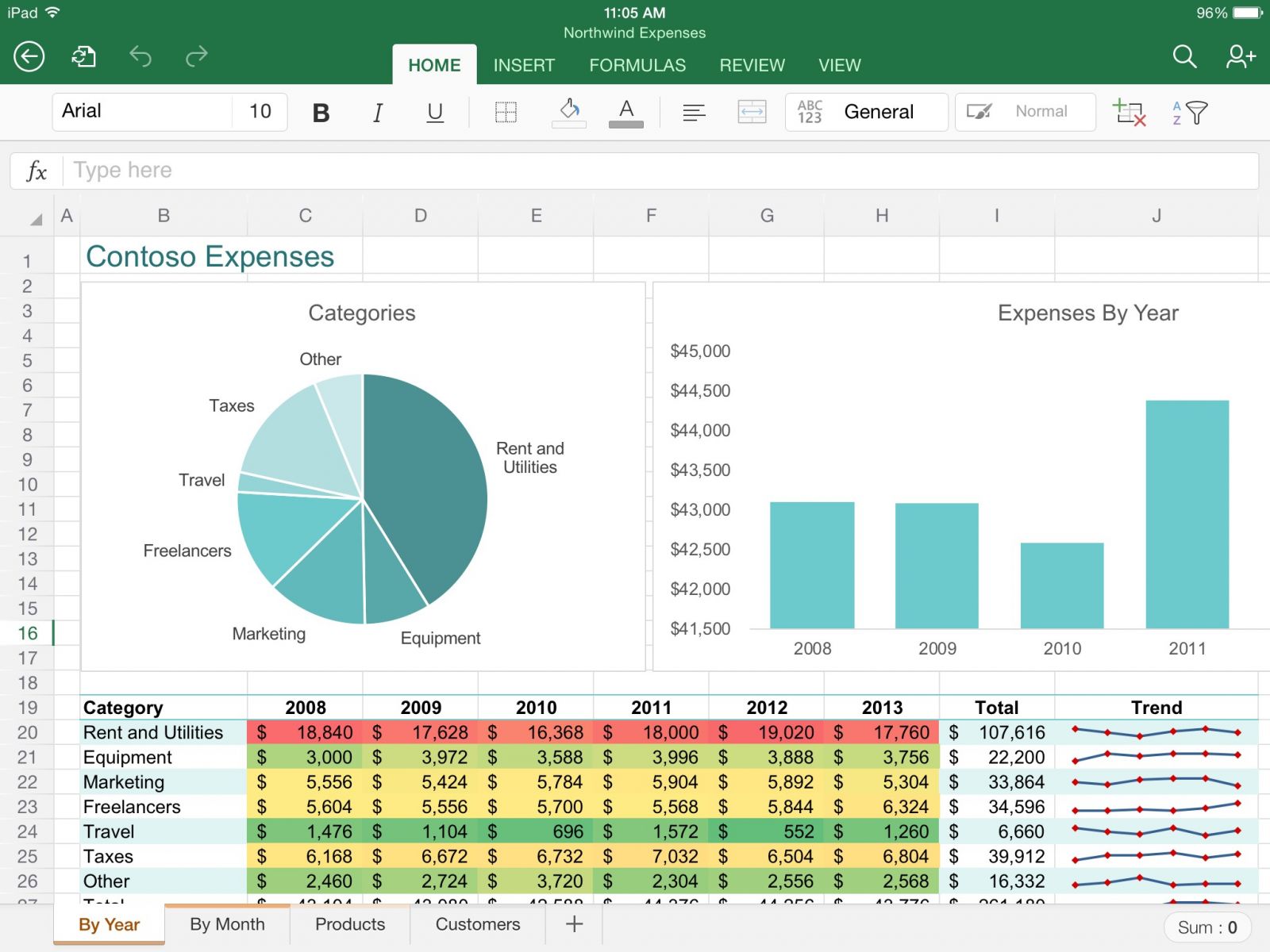This screenshot has width=1270, height=952.
Task: Select the Travel total 6,660 cell
Action: (x=997, y=831)
